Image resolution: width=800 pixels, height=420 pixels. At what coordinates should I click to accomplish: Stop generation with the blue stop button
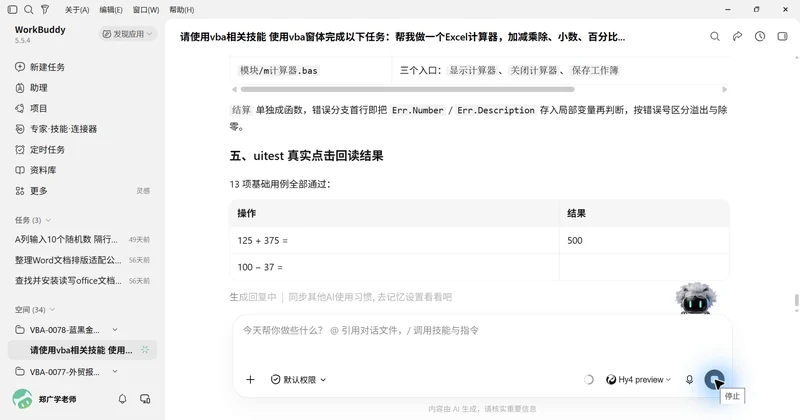714,380
